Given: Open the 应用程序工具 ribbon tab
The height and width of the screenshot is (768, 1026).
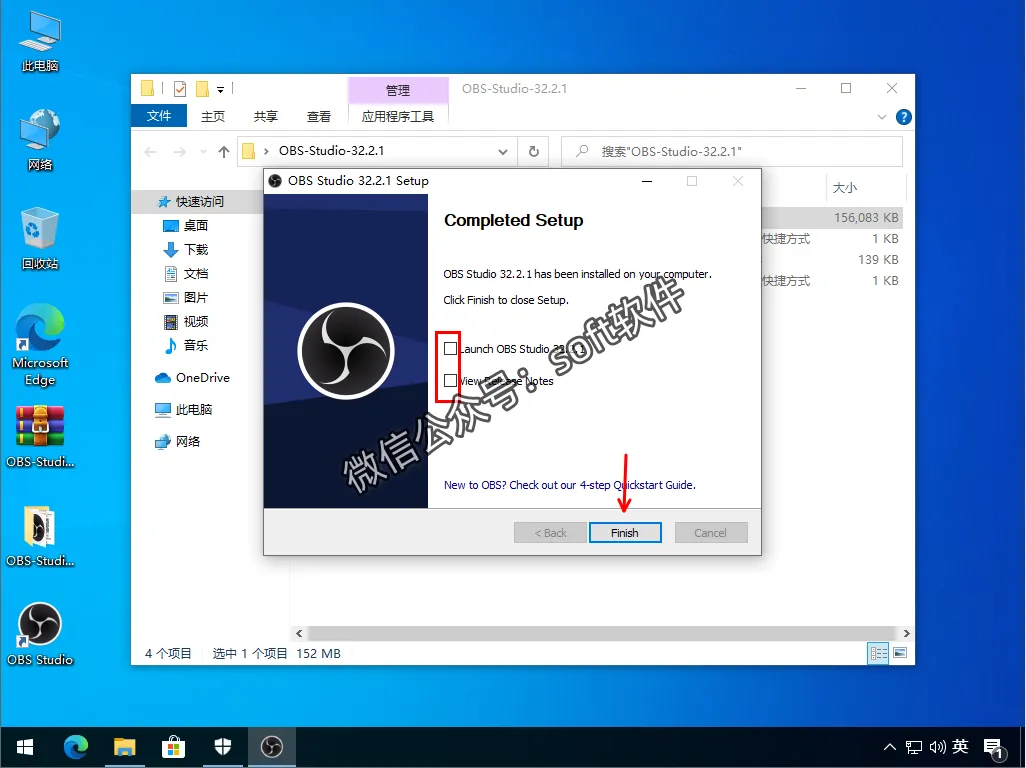Looking at the screenshot, I should tap(398, 116).
